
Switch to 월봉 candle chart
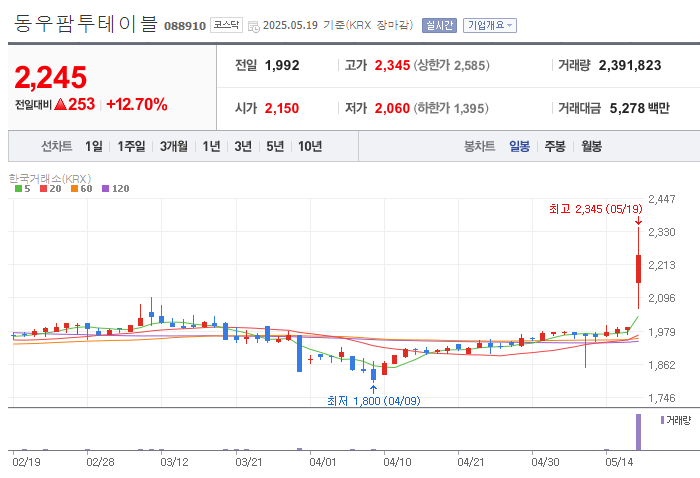592,146
